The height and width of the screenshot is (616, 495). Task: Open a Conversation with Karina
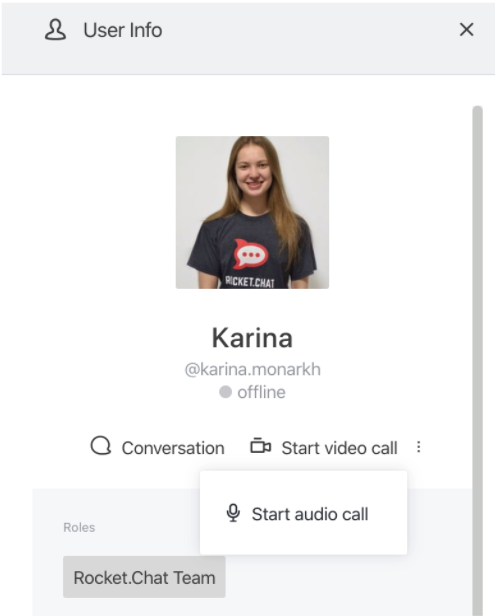[x=158, y=447]
